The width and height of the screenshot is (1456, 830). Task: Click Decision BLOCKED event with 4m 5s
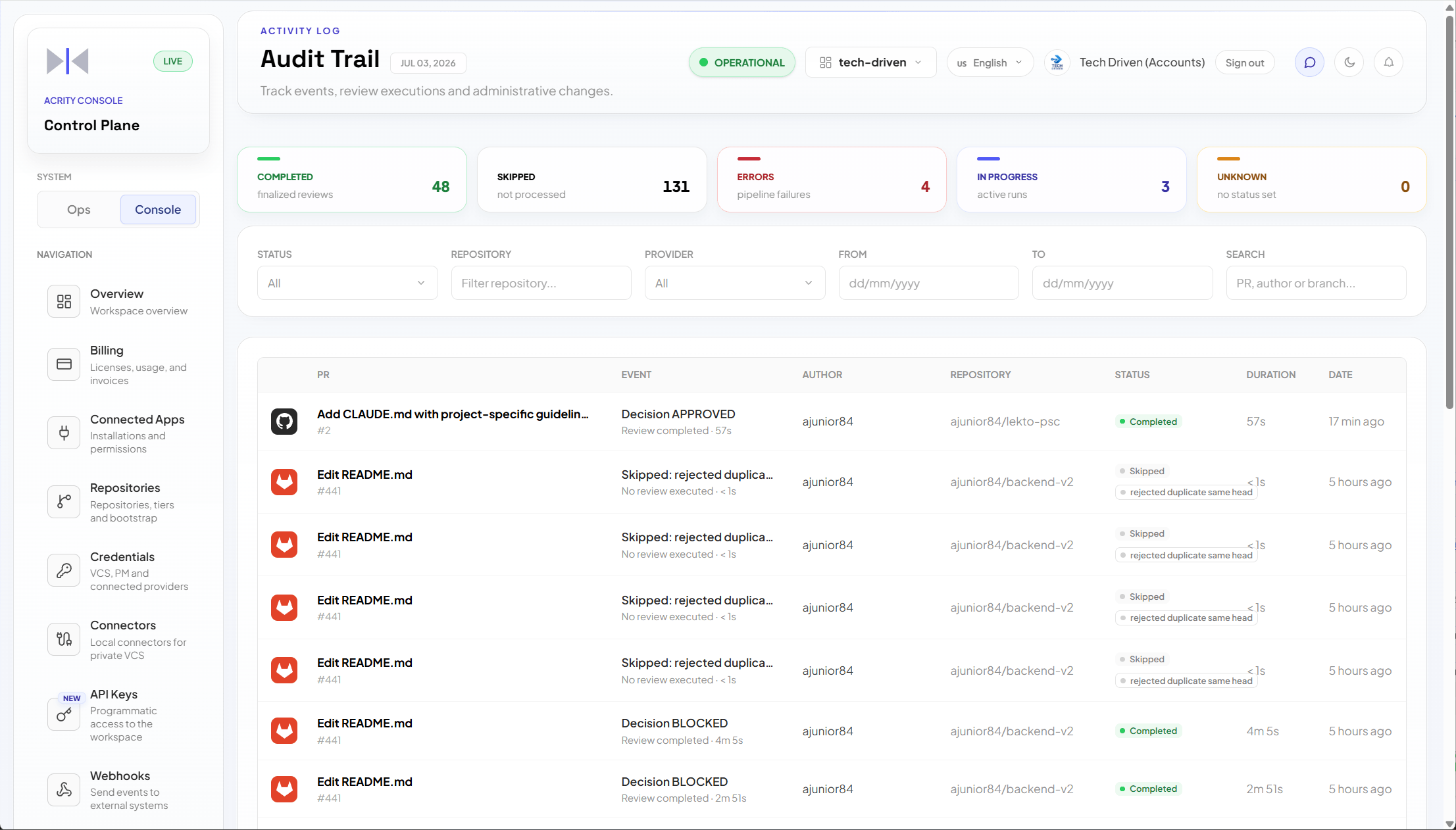coord(674,723)
